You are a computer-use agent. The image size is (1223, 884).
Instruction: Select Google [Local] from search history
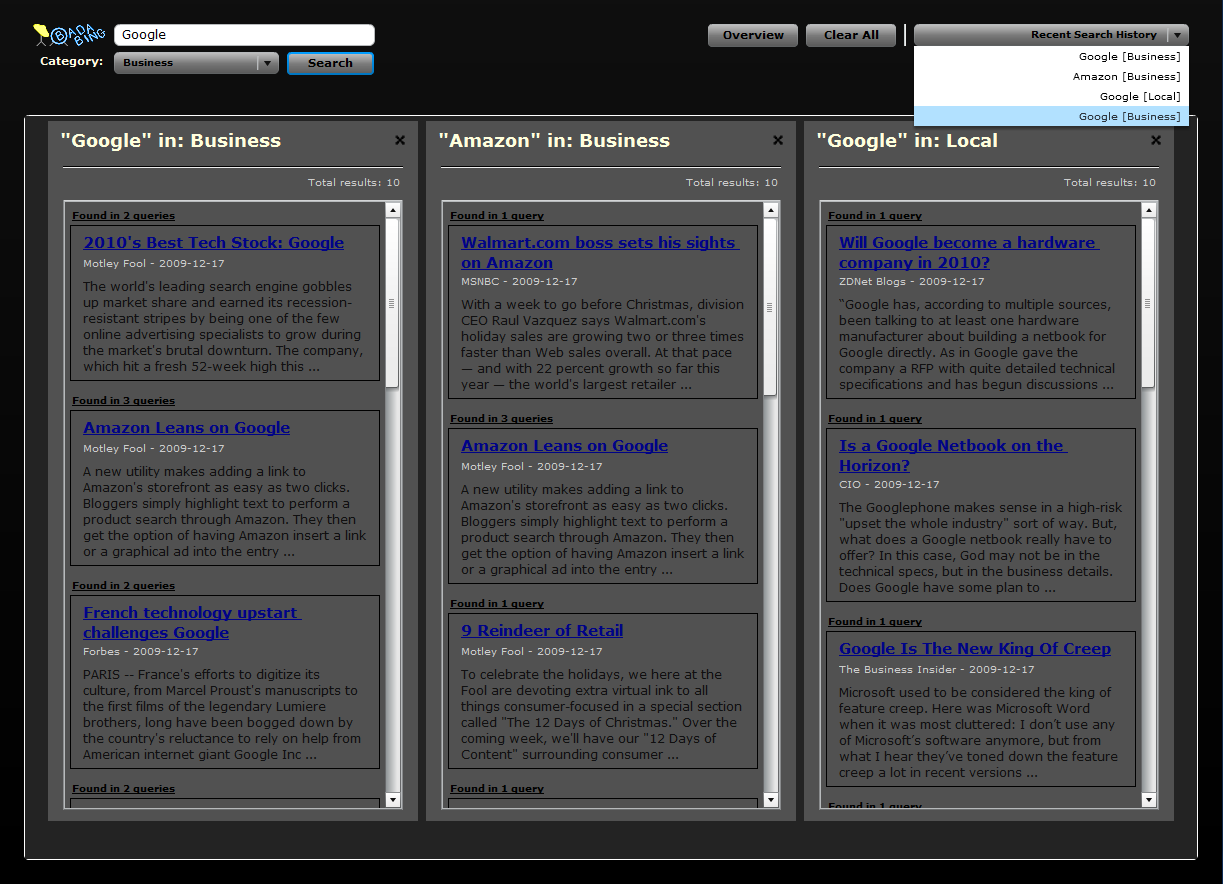[1051, 96]
